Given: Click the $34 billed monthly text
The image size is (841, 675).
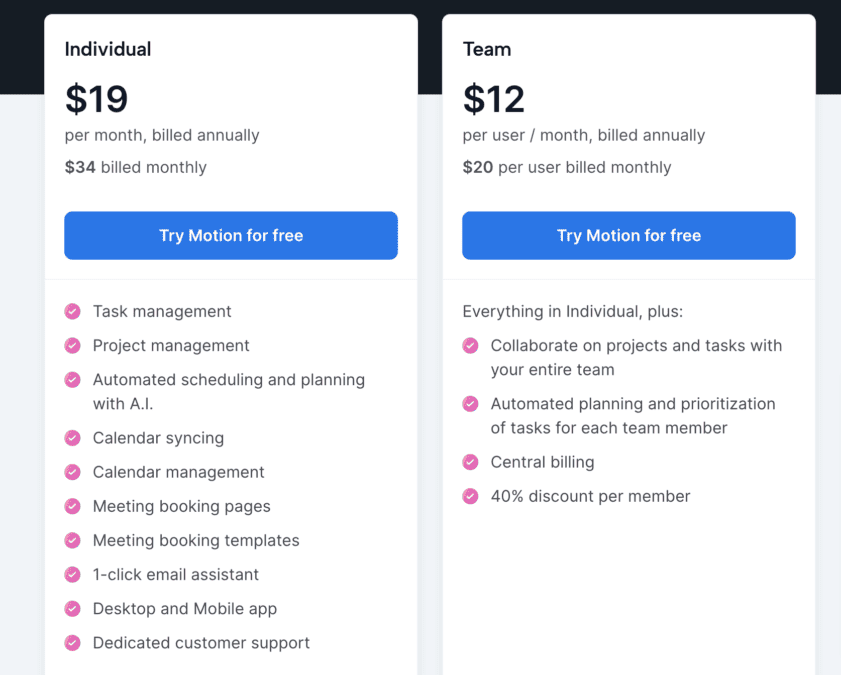Looking at the screenshot, I should pyautogui.click(x=135, y=167).
